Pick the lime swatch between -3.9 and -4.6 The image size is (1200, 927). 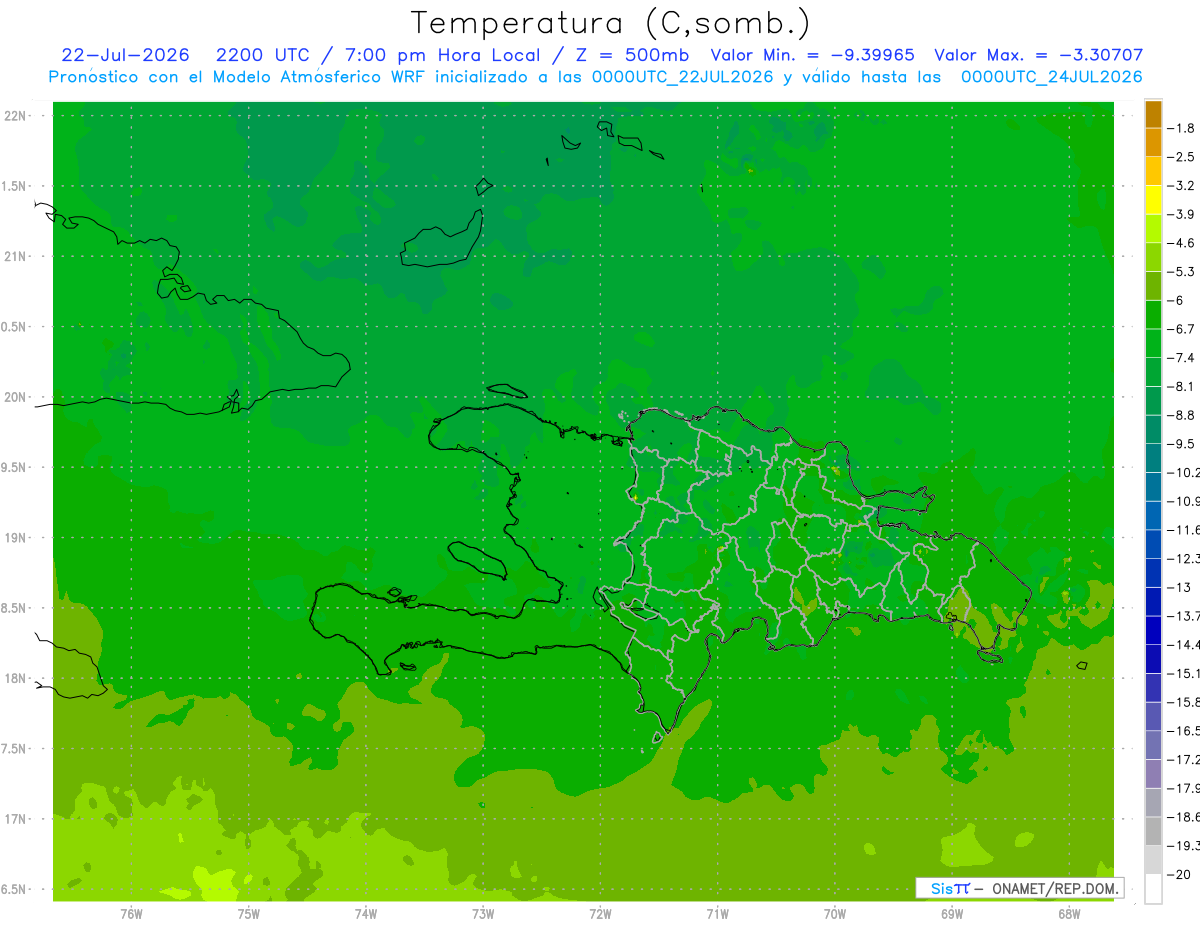click(x=1154, y=228)
